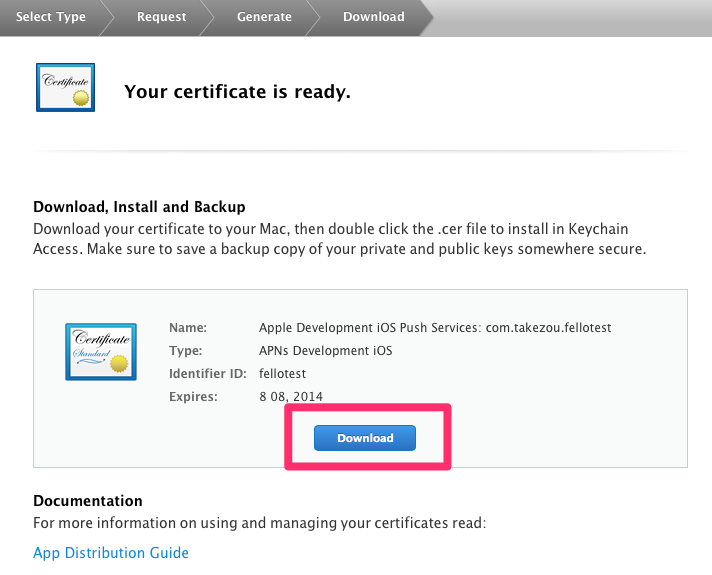Open the Request step in breadcrumb
Screen dimensions: 712x575
point(161,17)
